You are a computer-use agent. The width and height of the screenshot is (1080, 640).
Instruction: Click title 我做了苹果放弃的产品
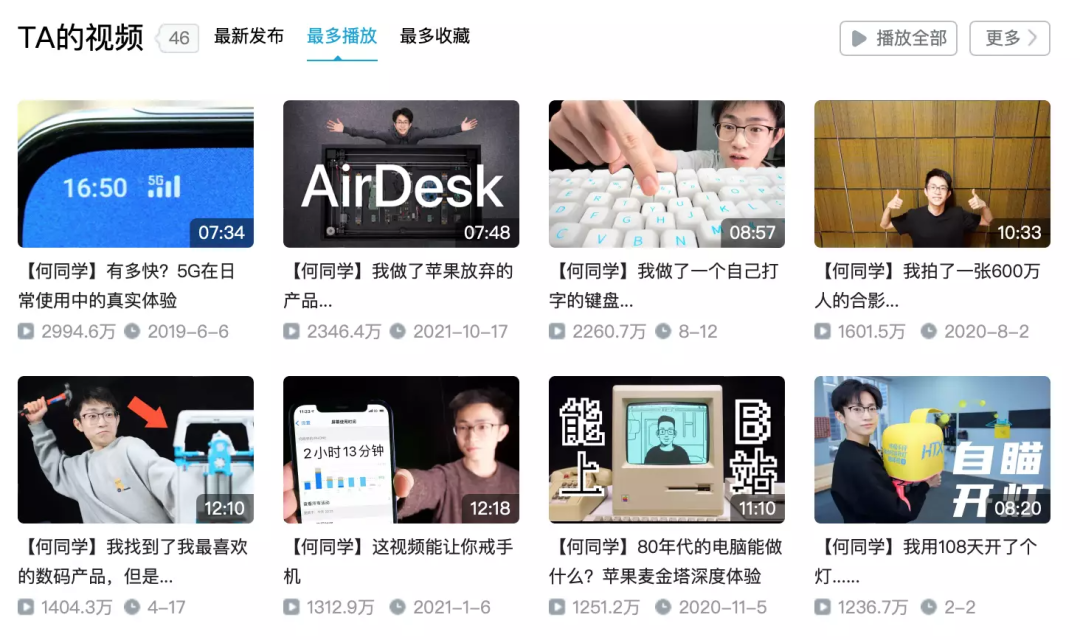(398, 285)
